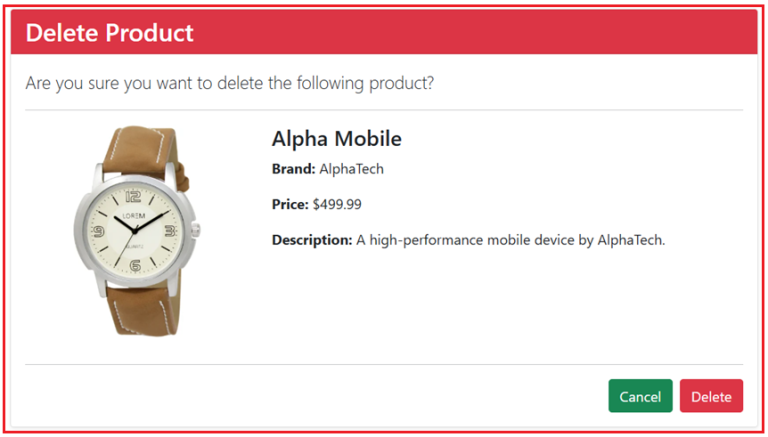Click the number 6 on watch dial

135,264
